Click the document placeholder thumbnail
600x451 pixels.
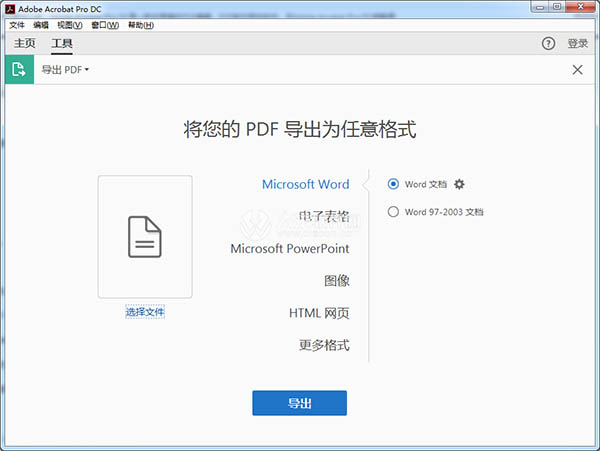[x=145, y=237]
